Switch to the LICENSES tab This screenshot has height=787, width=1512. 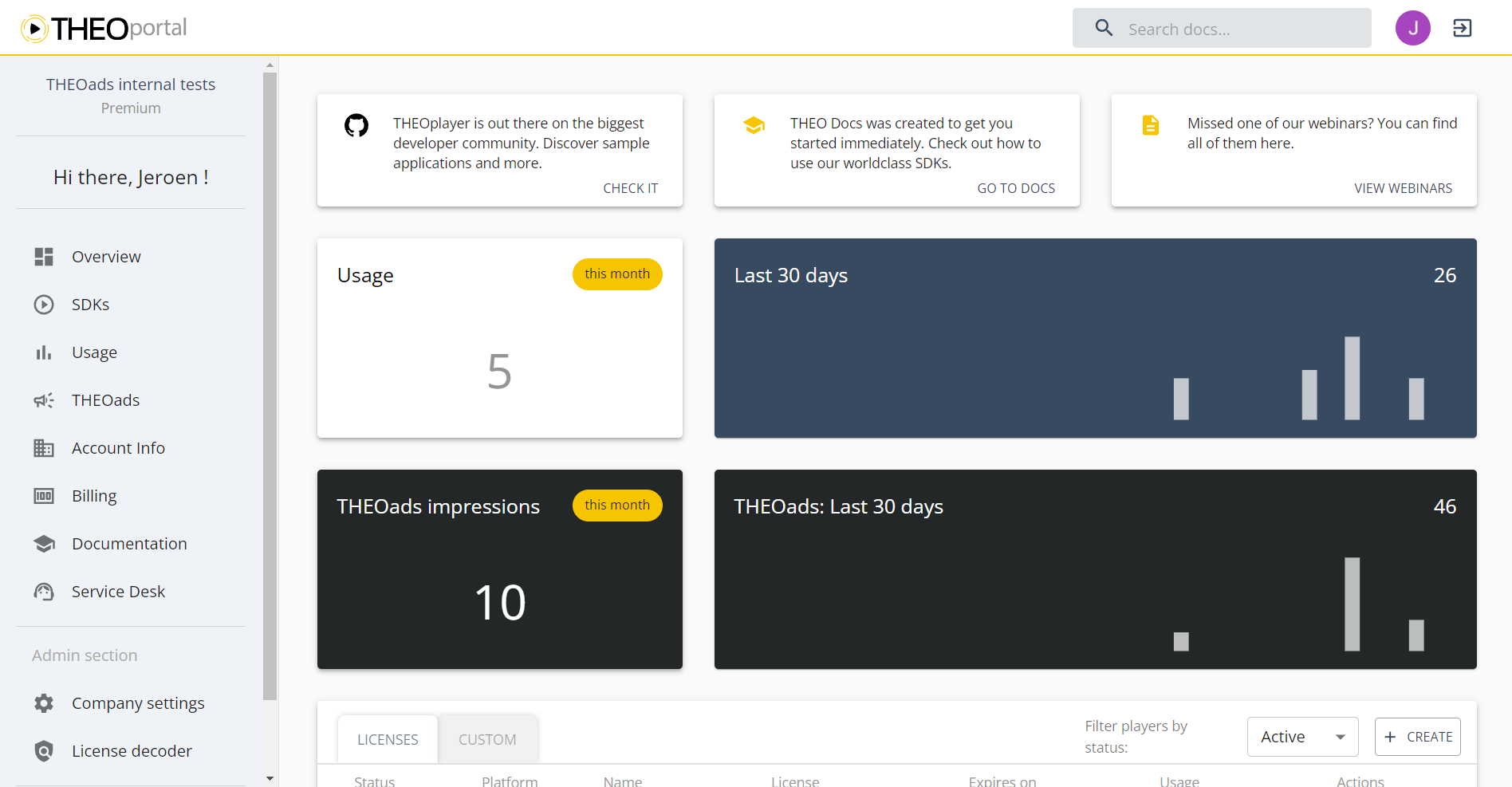[388, 738]
